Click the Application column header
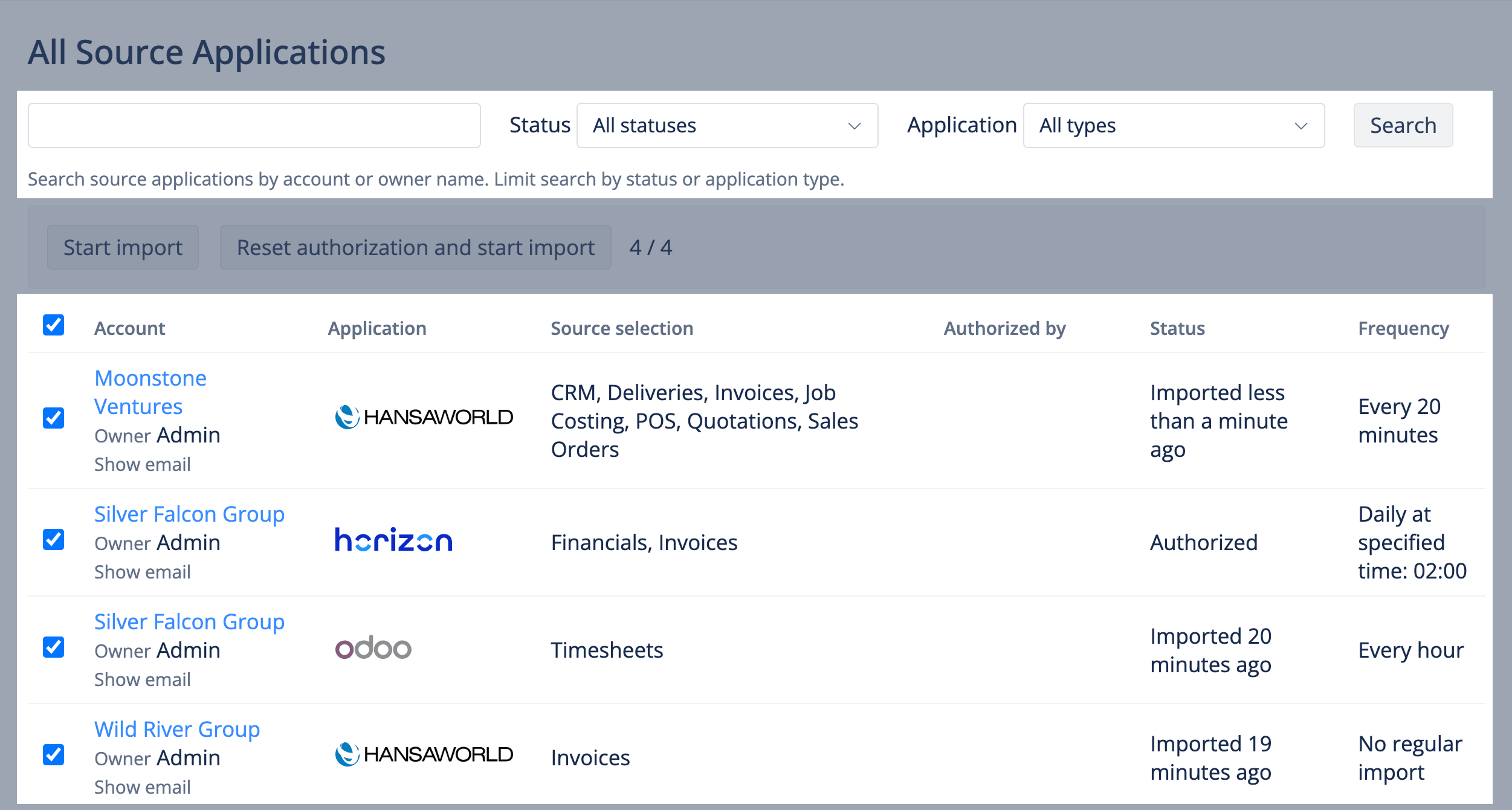The width and height of the screenshot is (1512, 810). point(377,328)
